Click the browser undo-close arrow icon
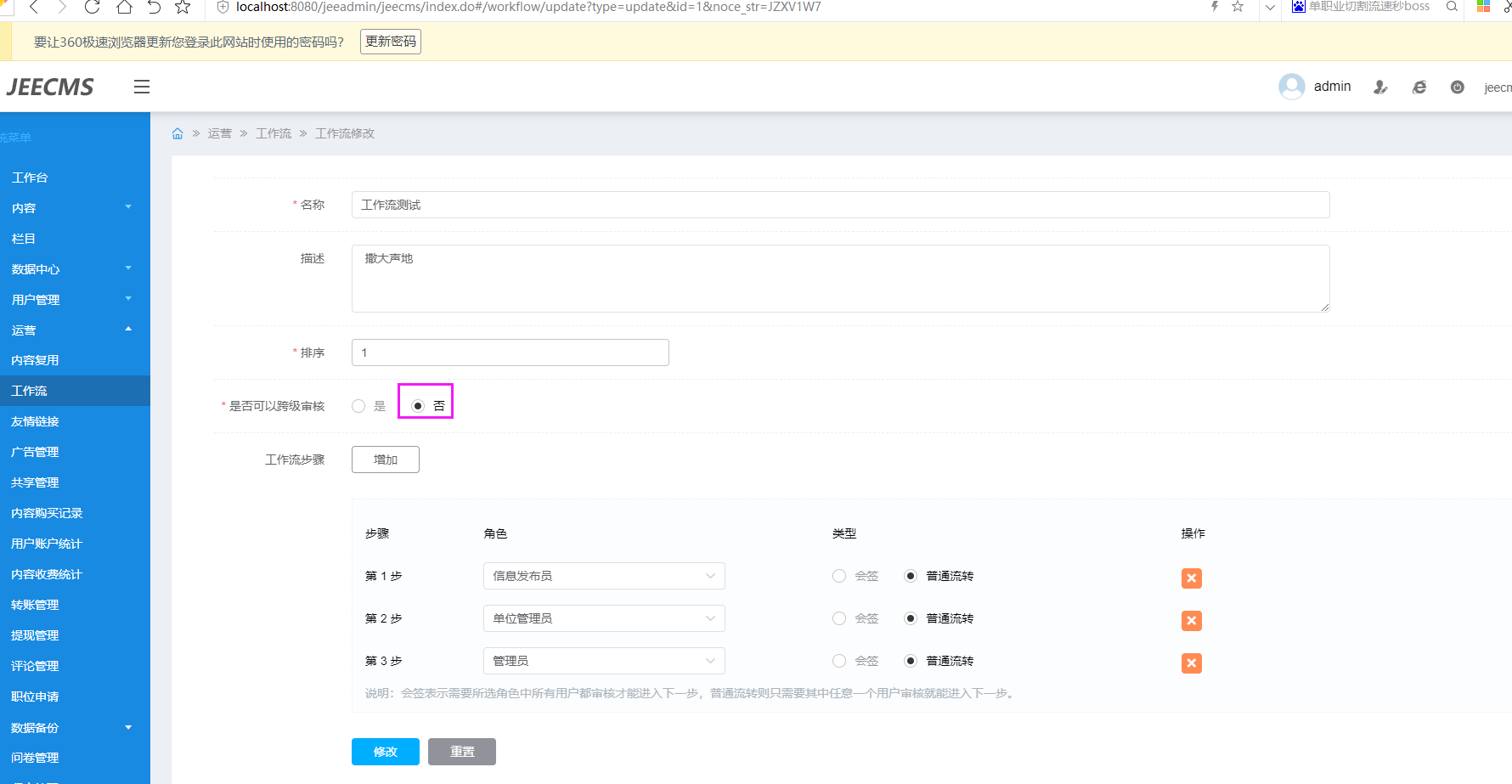The height and width of the screenshot is (784, 1512). 154,7
